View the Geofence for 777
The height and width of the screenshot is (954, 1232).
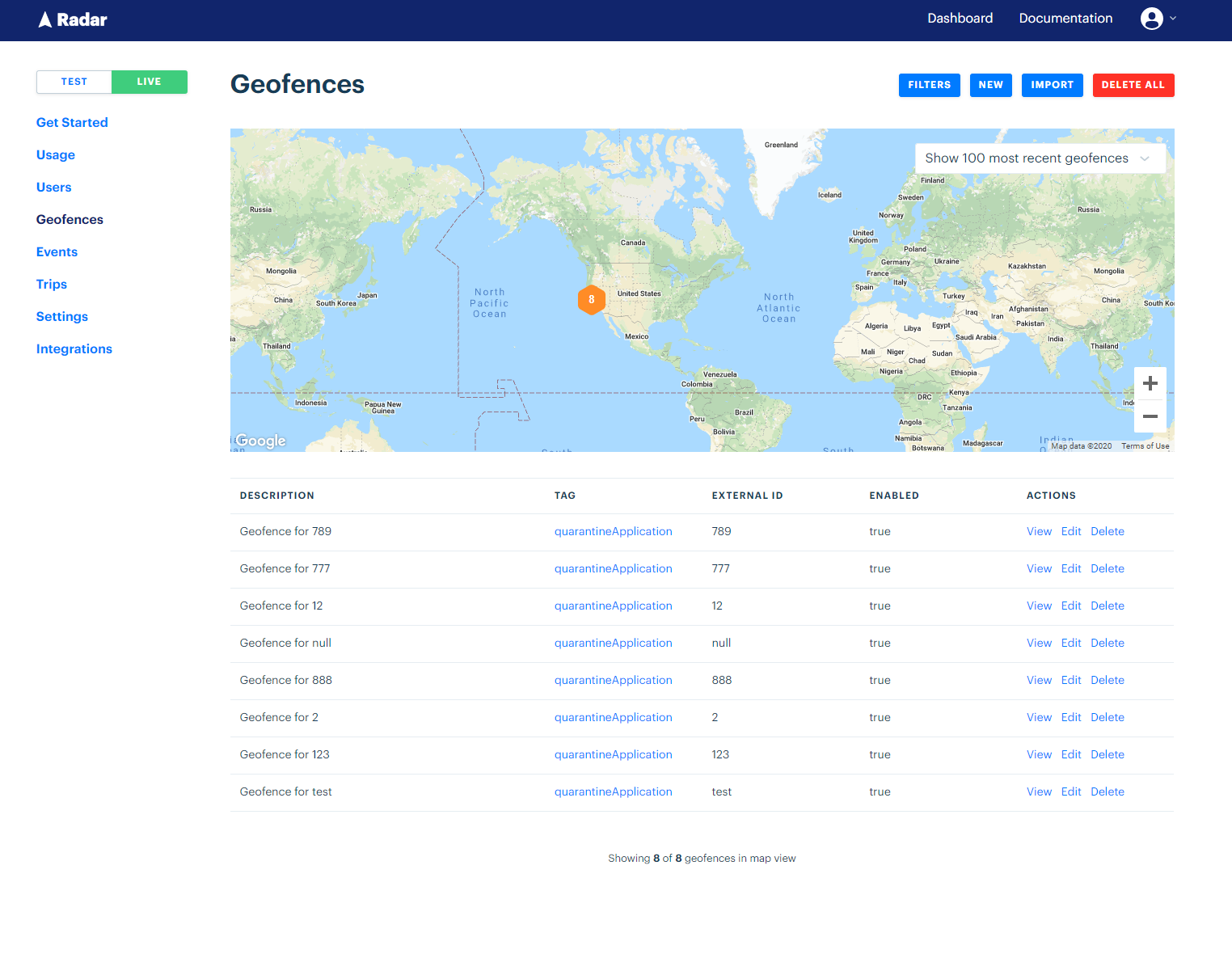tap(1039, 568)
